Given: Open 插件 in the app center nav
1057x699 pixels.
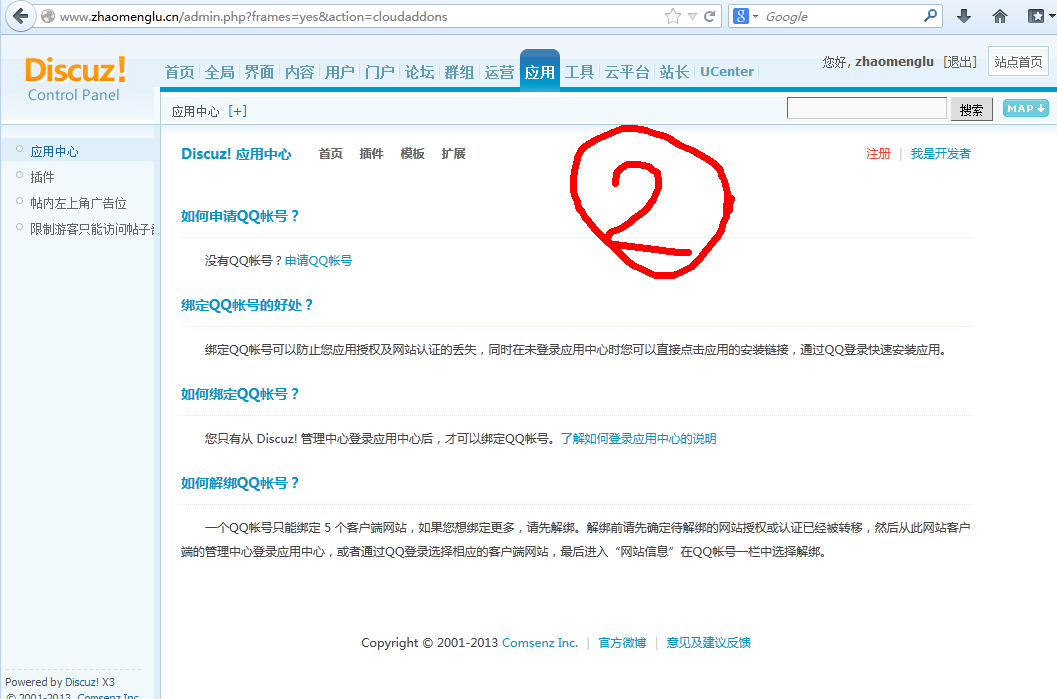Looking at the screenshot, I should [x=371, y=154].
